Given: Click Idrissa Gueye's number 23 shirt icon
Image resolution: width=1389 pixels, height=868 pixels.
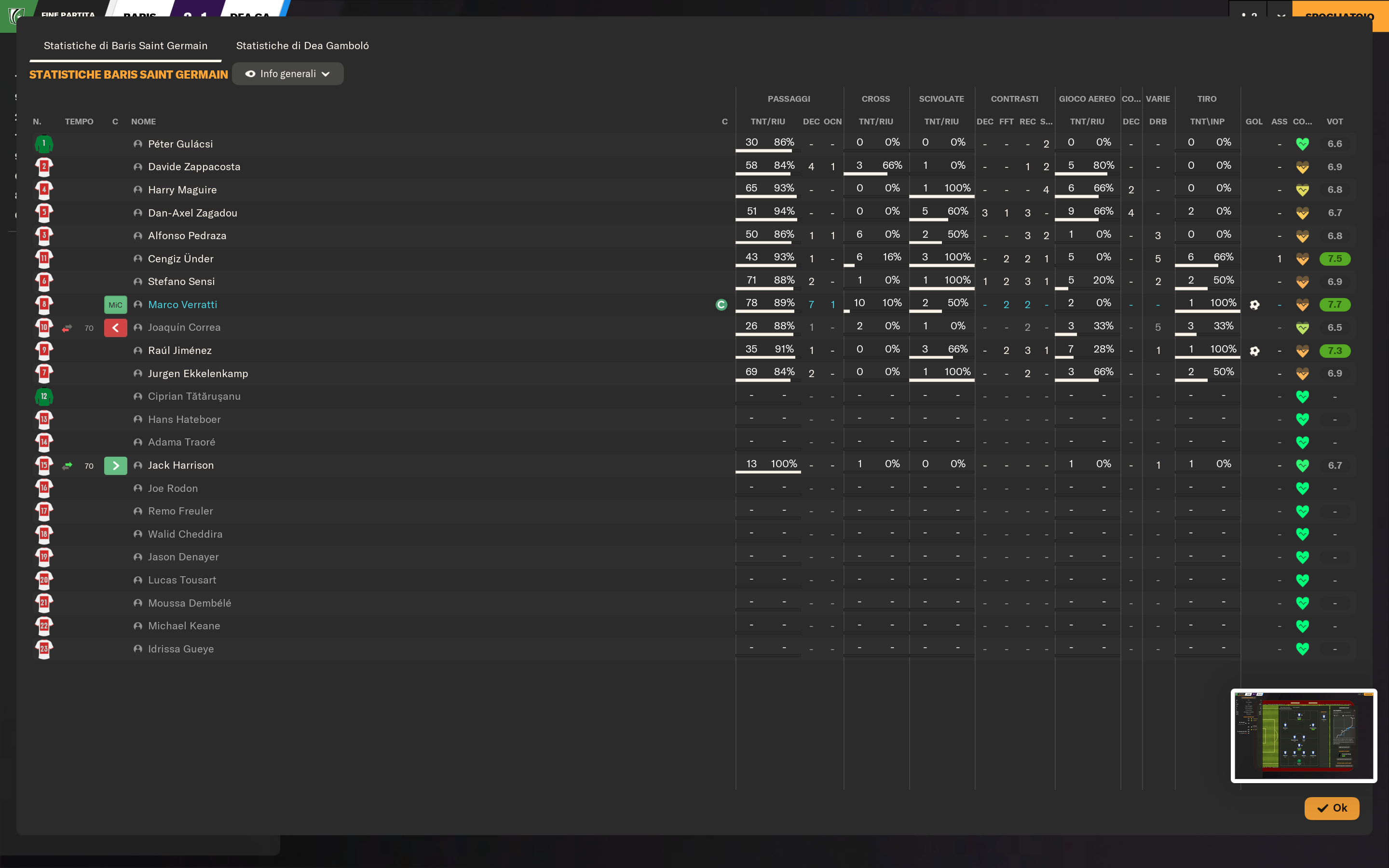Looking at the screenshot, I should pos(44,649).
